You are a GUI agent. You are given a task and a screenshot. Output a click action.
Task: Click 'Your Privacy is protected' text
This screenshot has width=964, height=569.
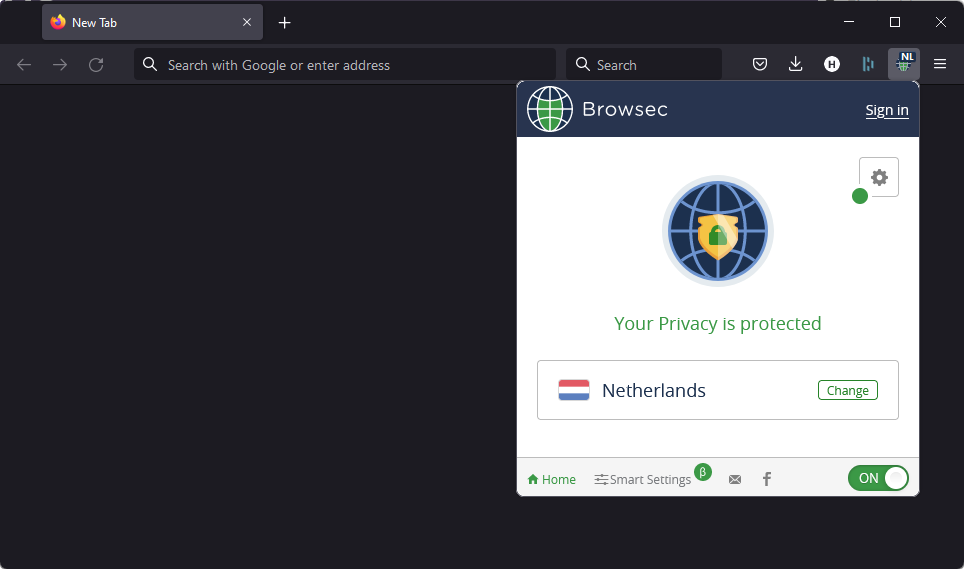717,323
